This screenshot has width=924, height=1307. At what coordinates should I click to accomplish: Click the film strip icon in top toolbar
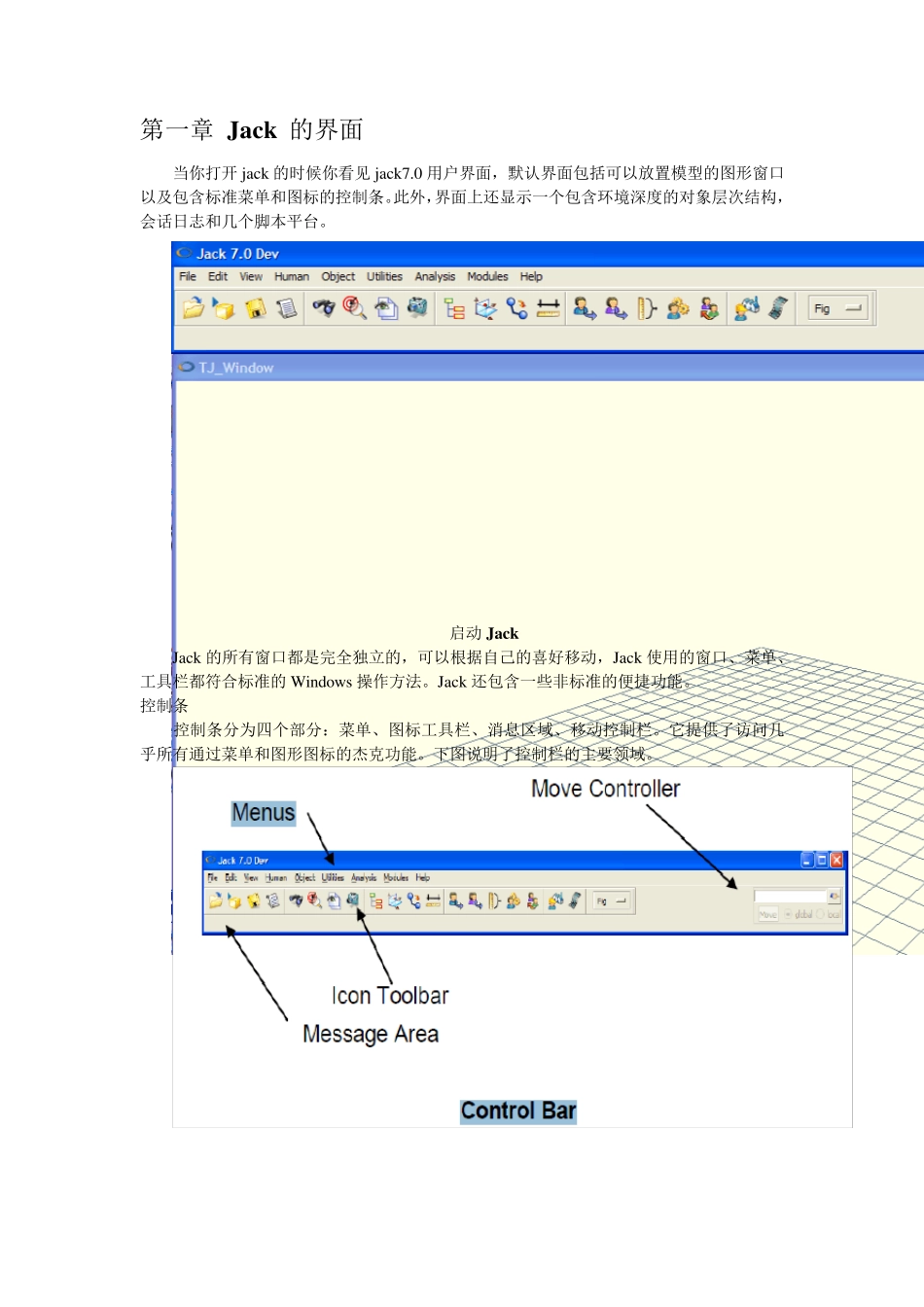[777, 308]
